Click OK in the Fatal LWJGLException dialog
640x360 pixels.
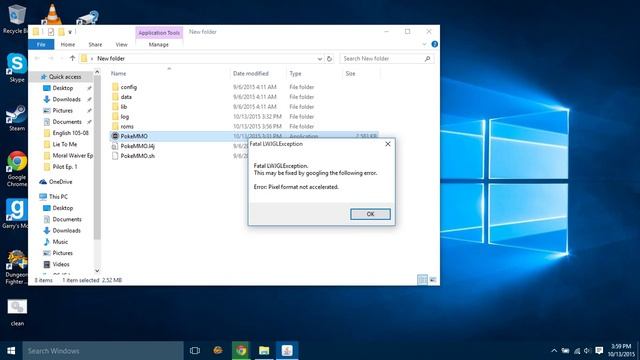coord(370,214)
